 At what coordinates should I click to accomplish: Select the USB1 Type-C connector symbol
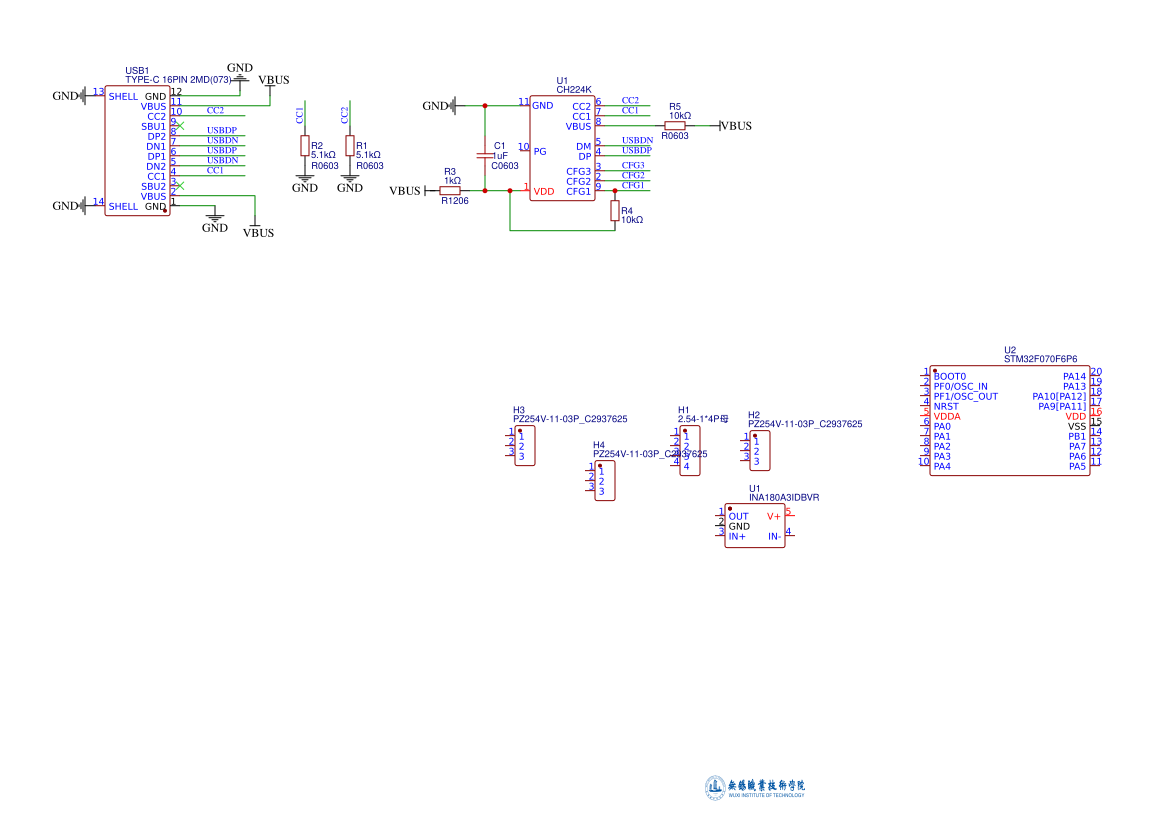[x=137, y=151]
